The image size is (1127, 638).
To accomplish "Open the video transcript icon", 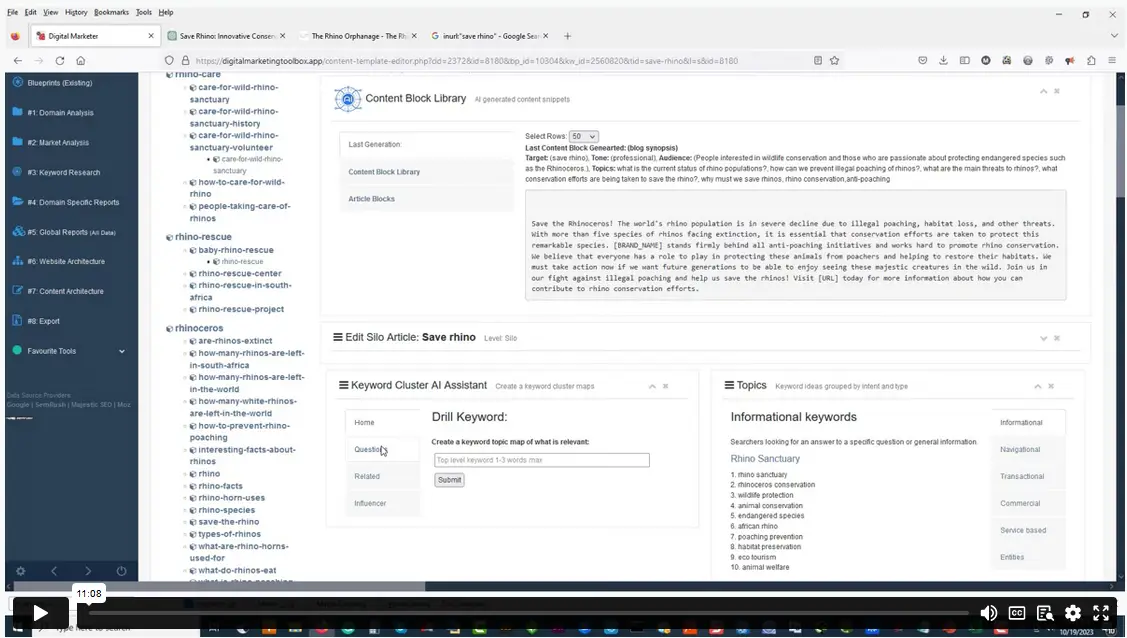I will coord(1045,613).
